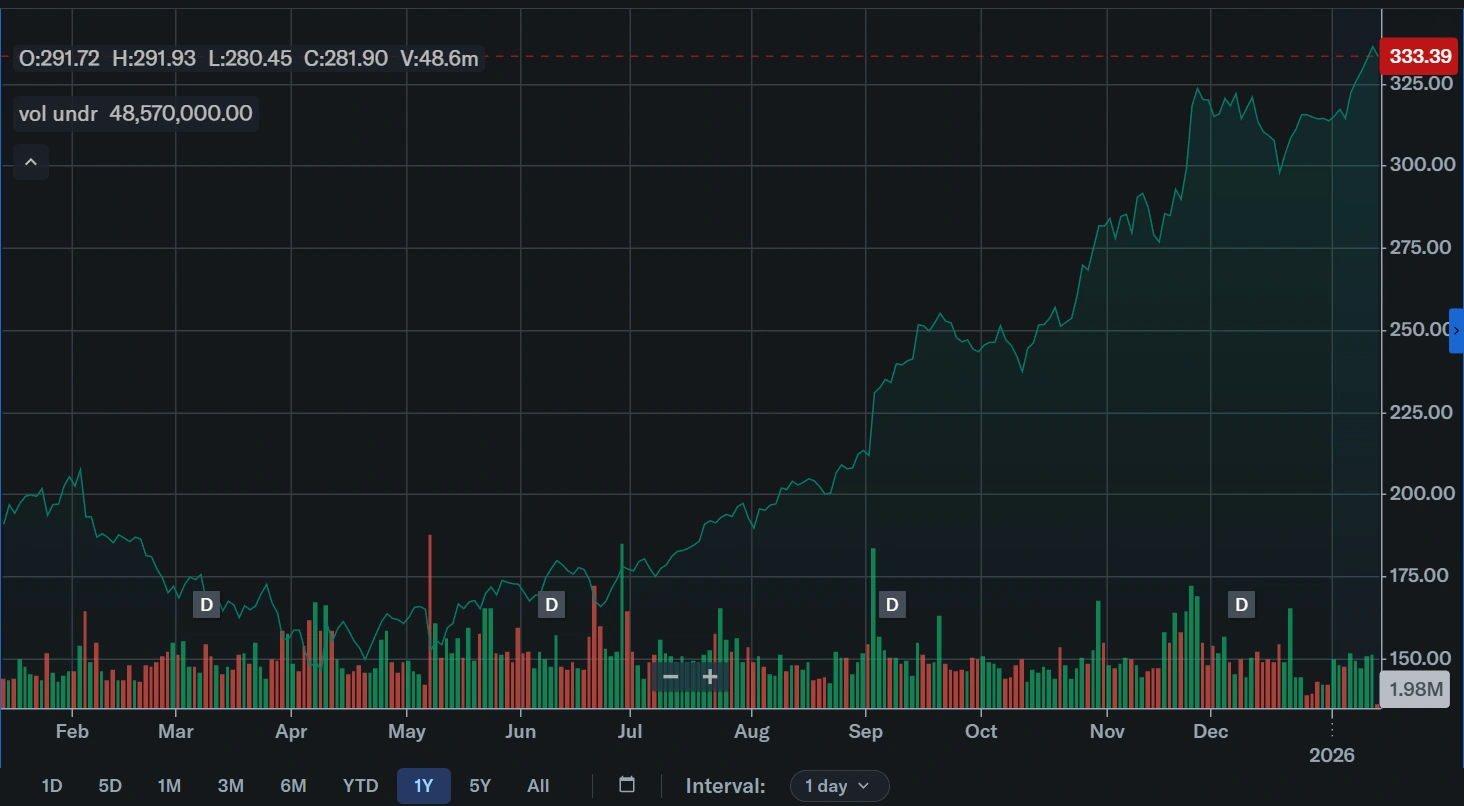Select the 5D time range
1464x806 pixels.
(x=110, y=786)
